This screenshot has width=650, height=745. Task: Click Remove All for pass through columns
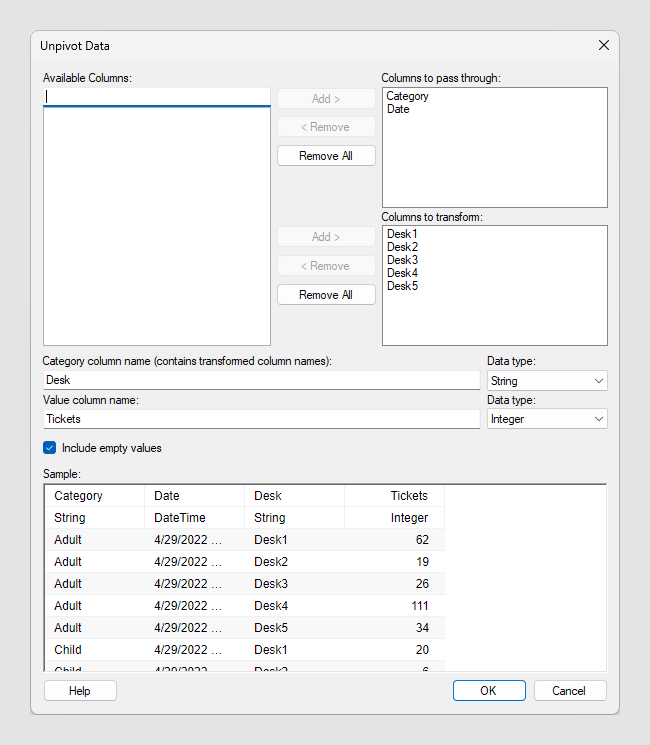326,156
